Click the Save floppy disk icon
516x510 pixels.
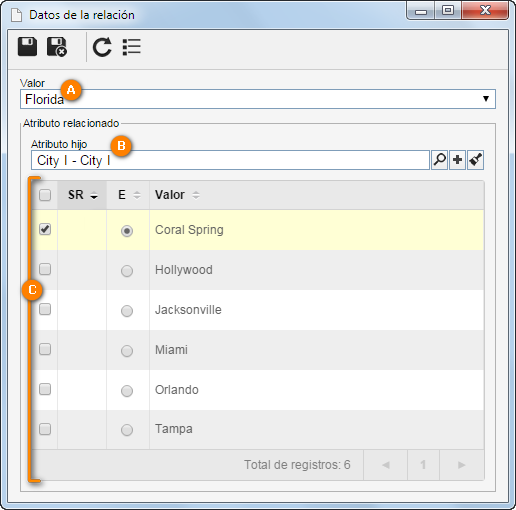point(27,47)
